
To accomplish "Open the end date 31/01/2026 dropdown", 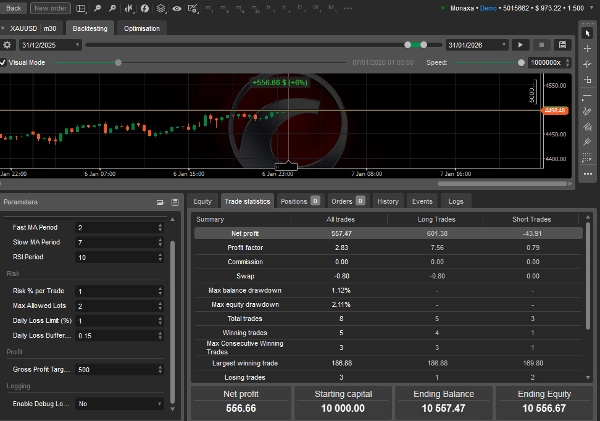I will [502, 45].
